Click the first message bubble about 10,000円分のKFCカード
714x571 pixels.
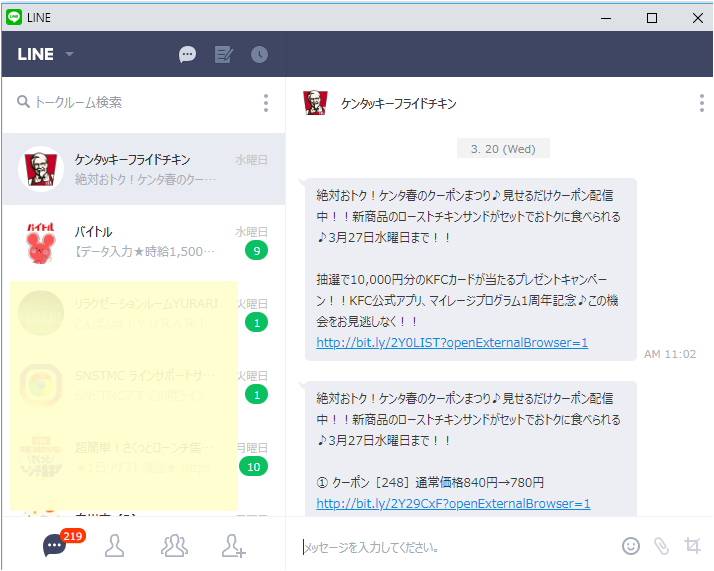[470, 270]
